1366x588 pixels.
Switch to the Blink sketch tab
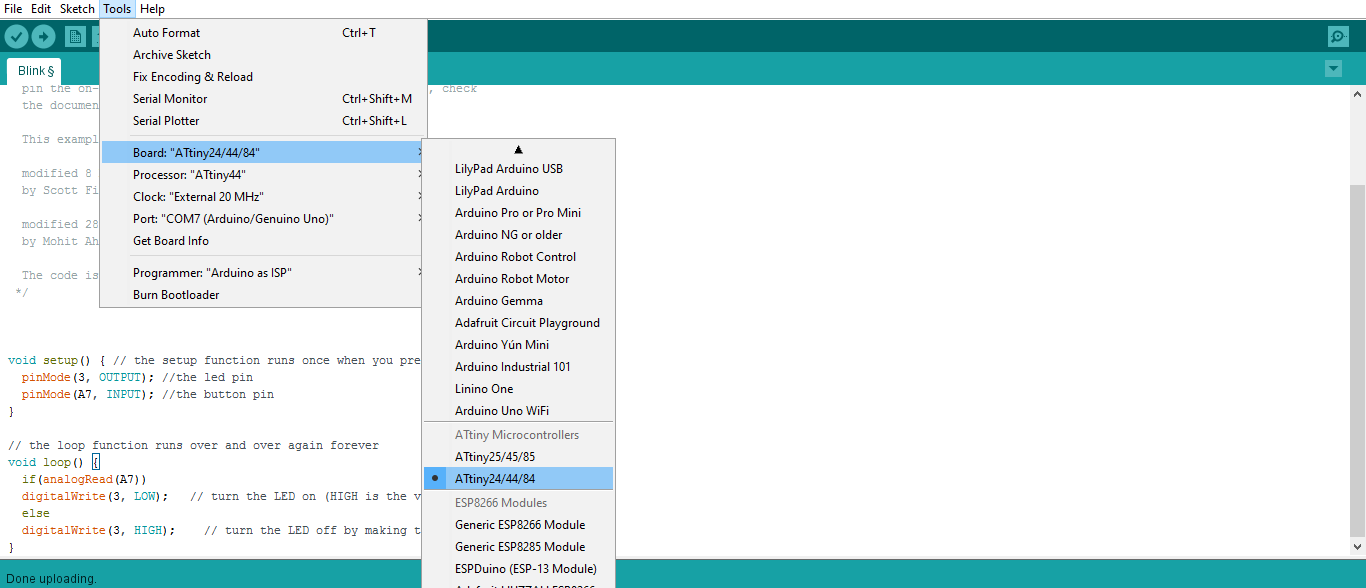click(35, 71)
